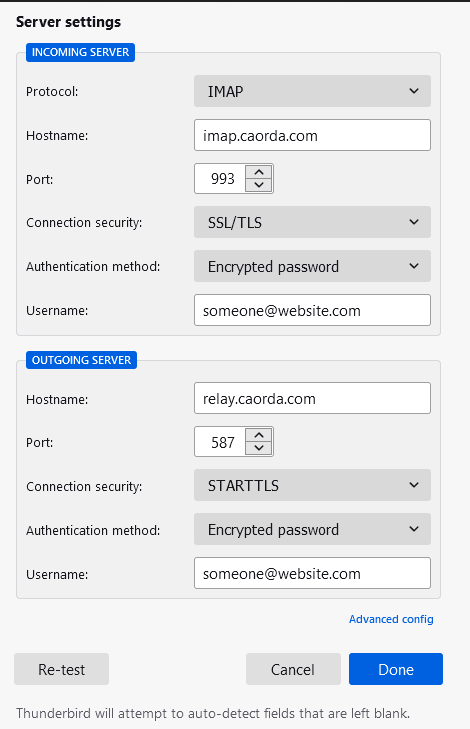
Task: Focus the outgoing port 587 field
Action: pos(220,442)
